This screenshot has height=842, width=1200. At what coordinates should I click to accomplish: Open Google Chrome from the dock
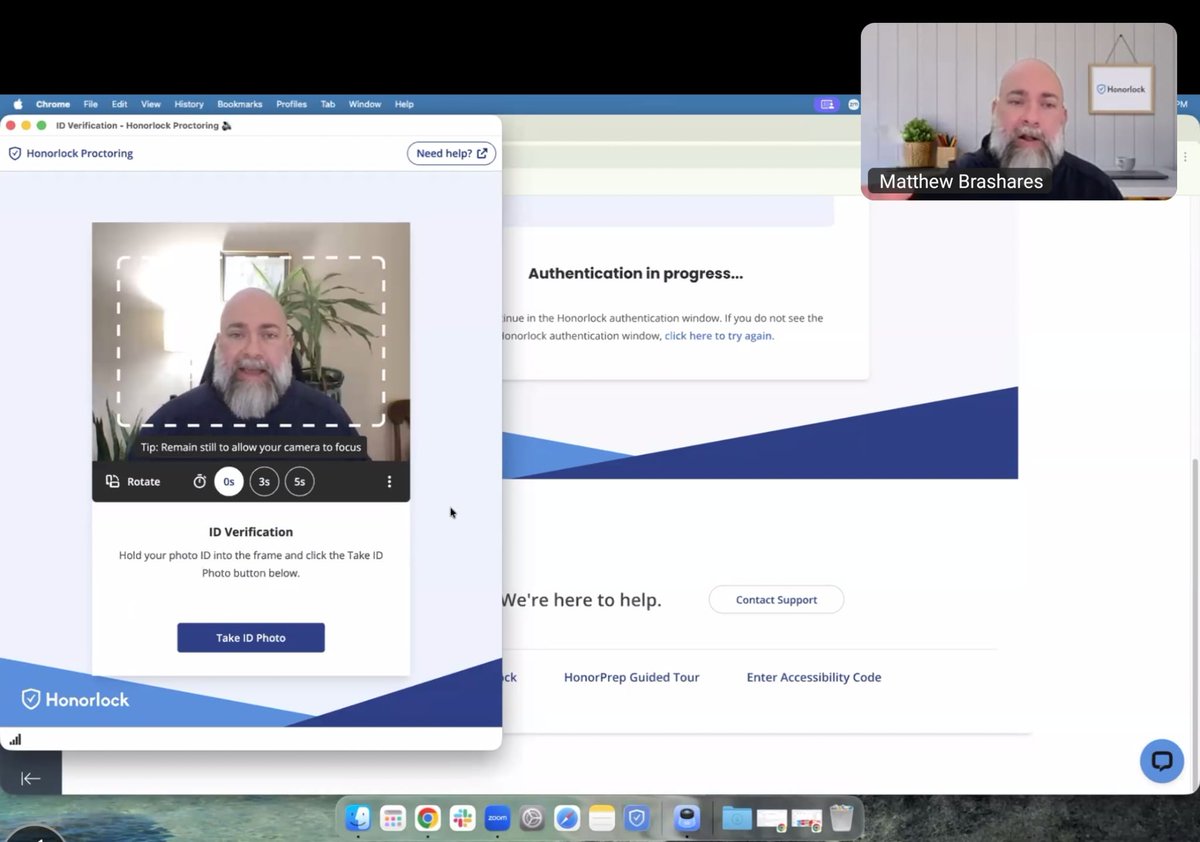[x=427, y=818]
